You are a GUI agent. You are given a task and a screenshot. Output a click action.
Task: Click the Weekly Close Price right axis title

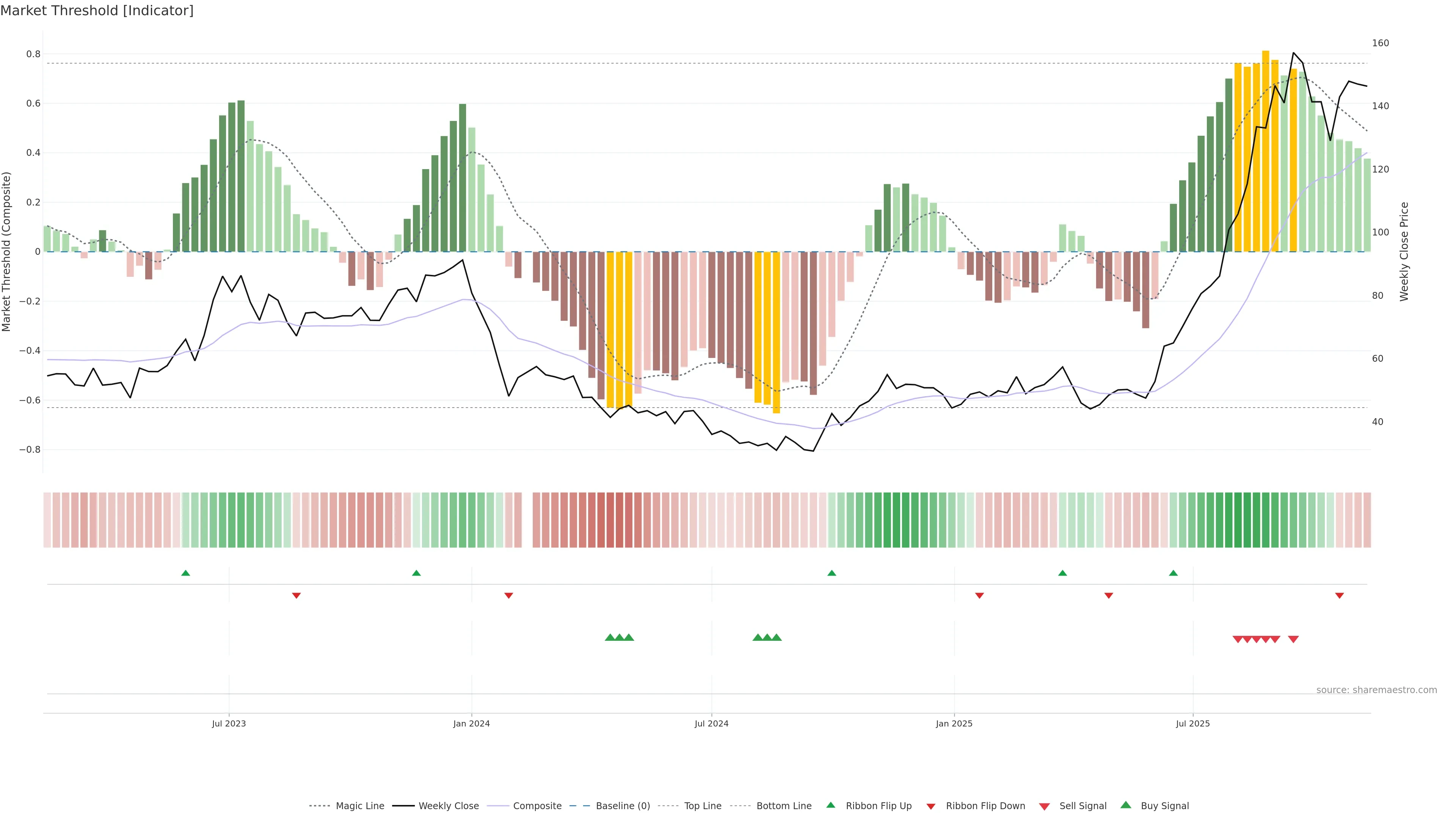click(x=1404, y=251)
